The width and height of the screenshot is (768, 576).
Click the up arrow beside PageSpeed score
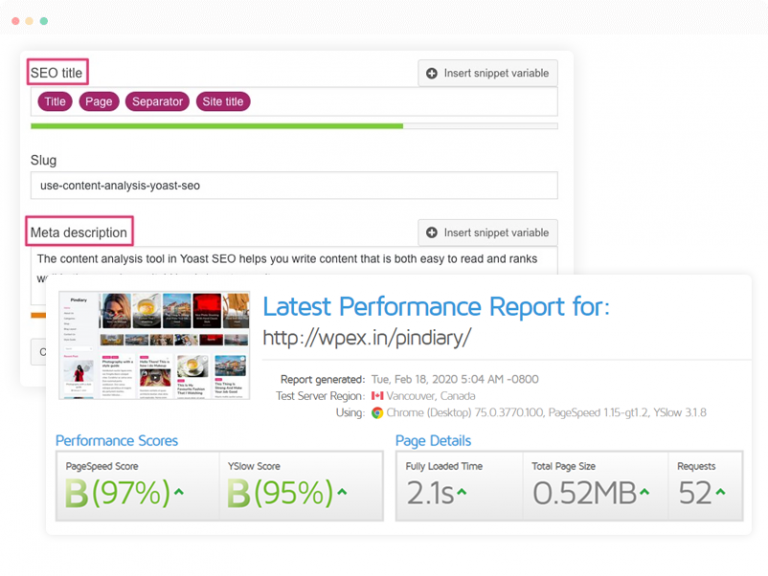point(179,492)
